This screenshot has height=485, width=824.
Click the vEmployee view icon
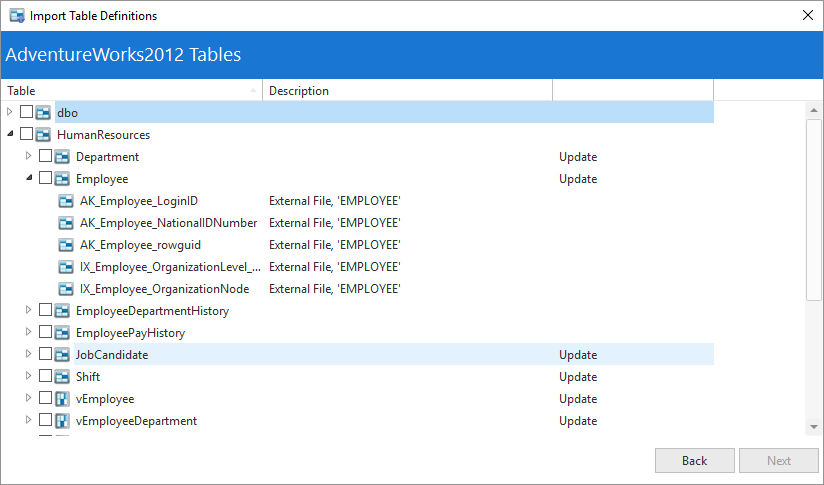[62, 399]
